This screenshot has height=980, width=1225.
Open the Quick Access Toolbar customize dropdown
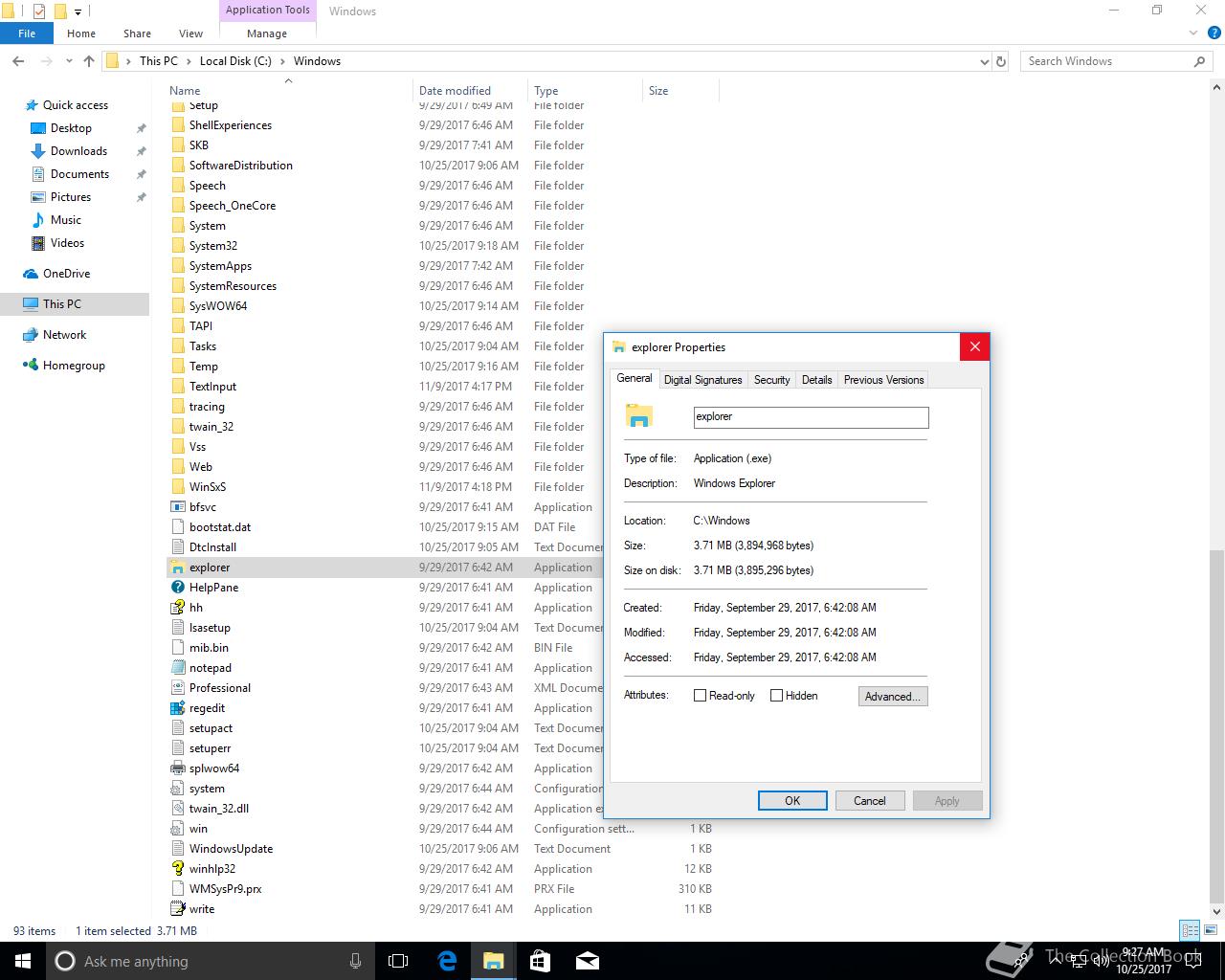78,11
